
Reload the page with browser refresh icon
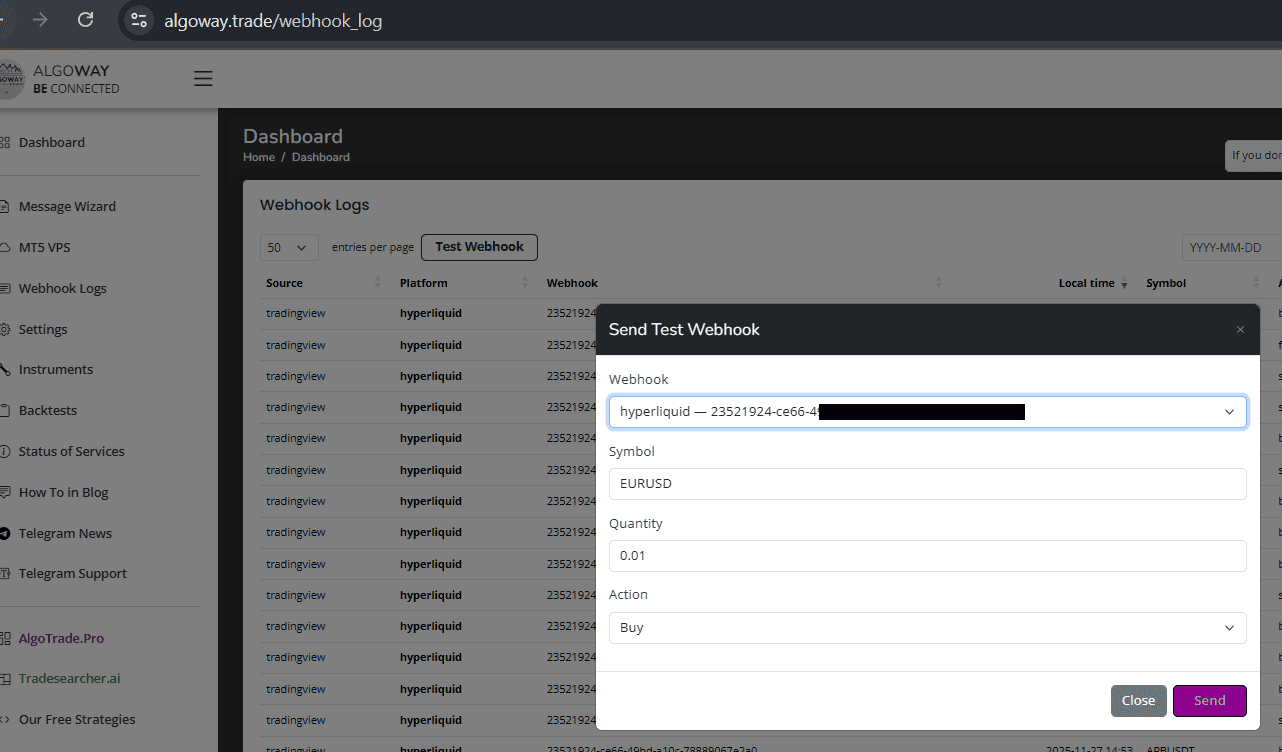[86, 19]
